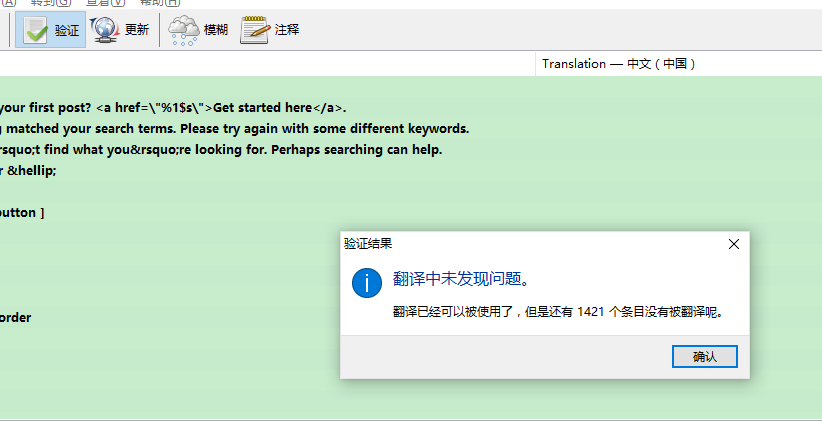Click the 验证 (Validate) checkmark icon
This screenshot has height=421, width=822.
37,30
